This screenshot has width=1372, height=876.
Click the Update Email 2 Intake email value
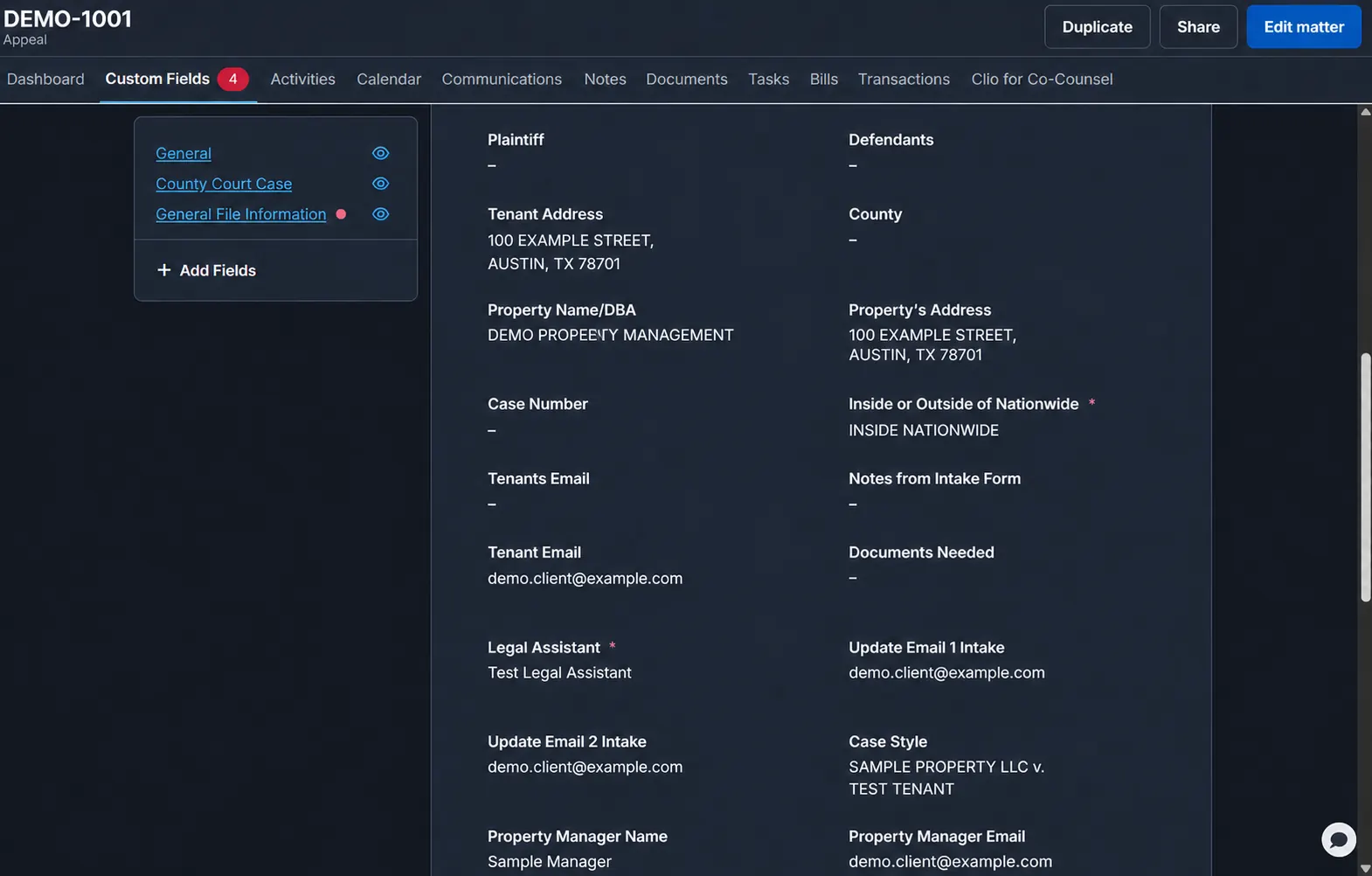pos(585,767)
